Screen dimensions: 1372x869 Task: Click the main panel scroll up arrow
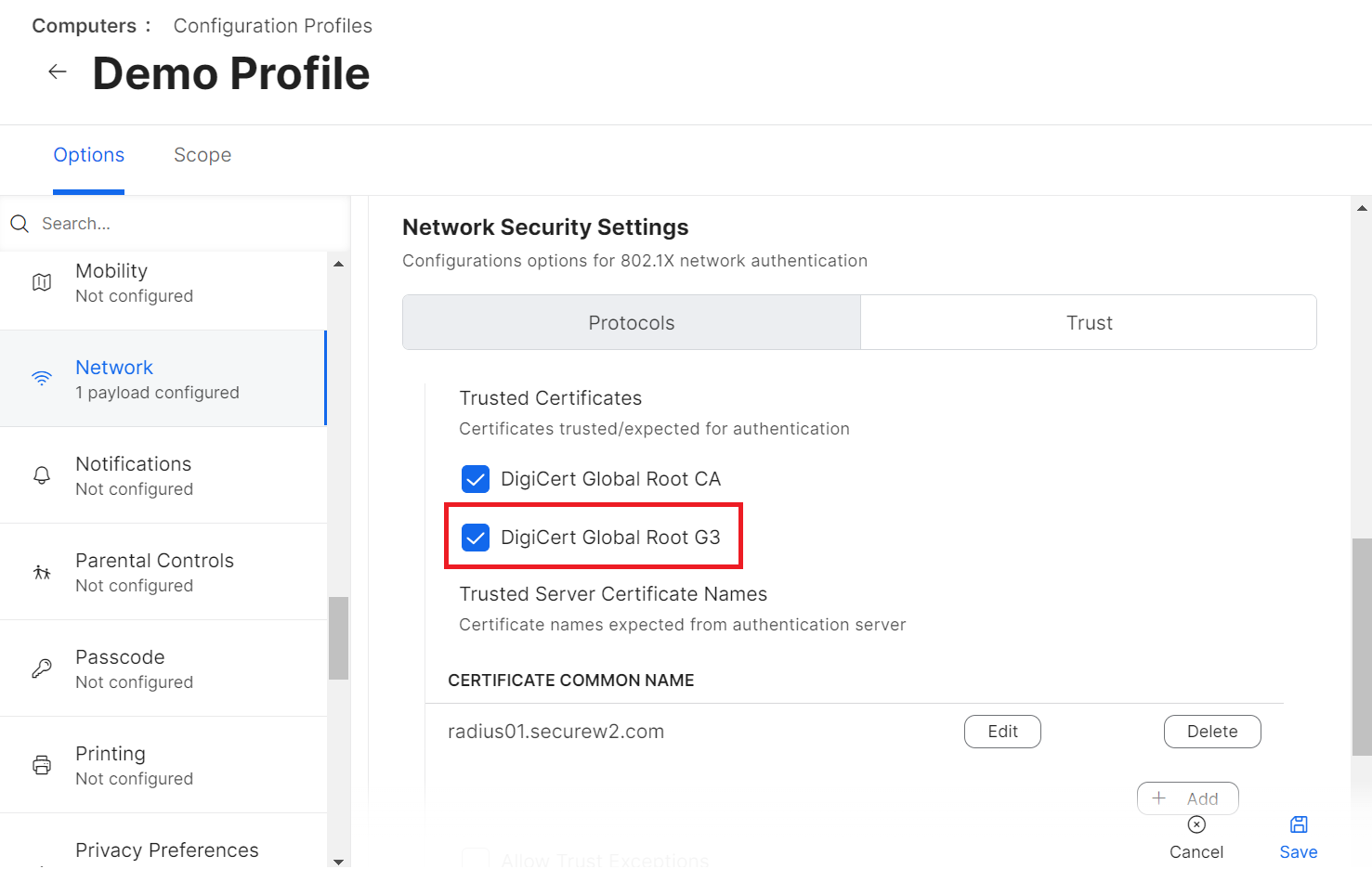click(1362, 208)
